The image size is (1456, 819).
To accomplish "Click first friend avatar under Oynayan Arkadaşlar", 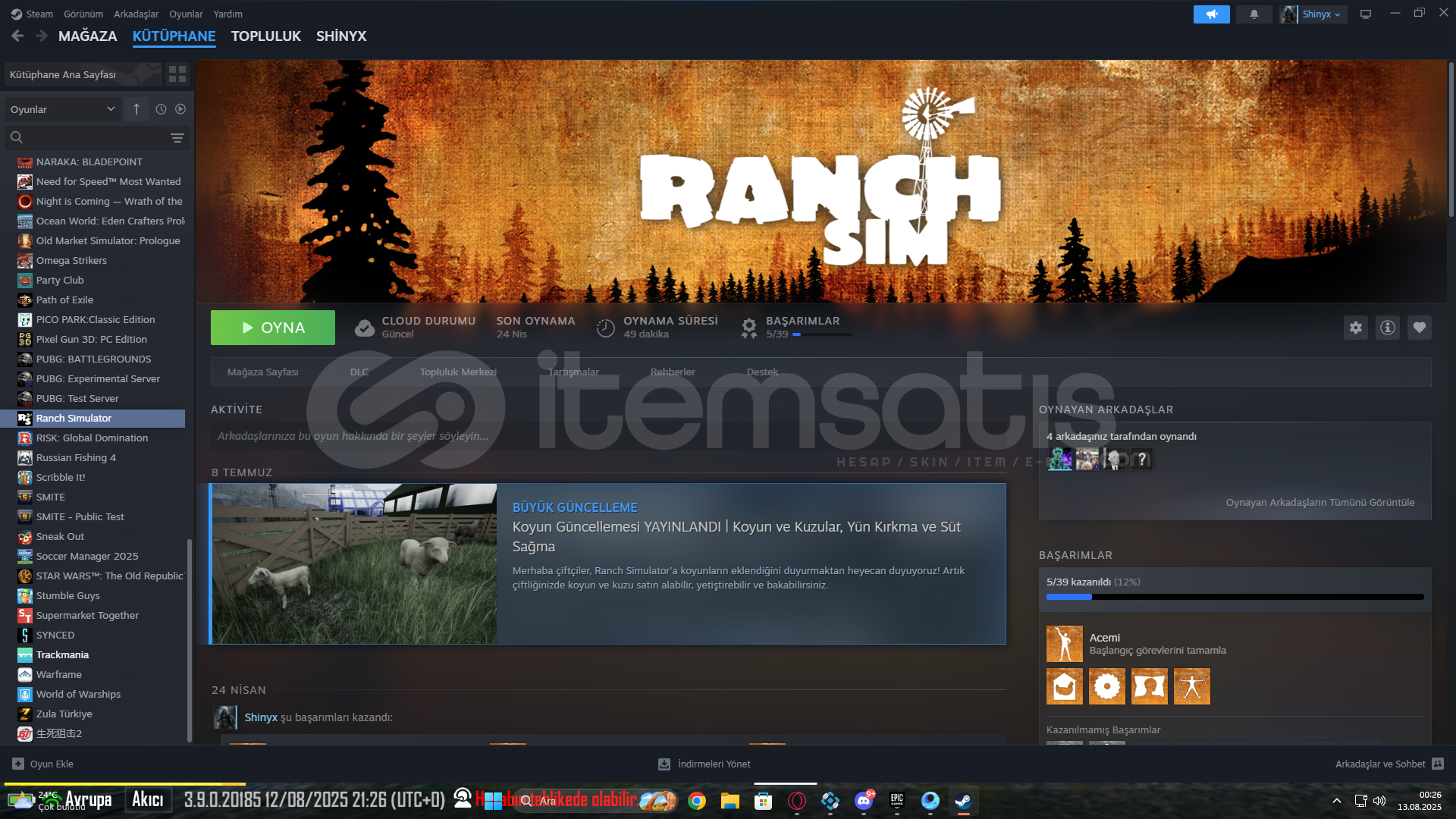I will 1060,459.
